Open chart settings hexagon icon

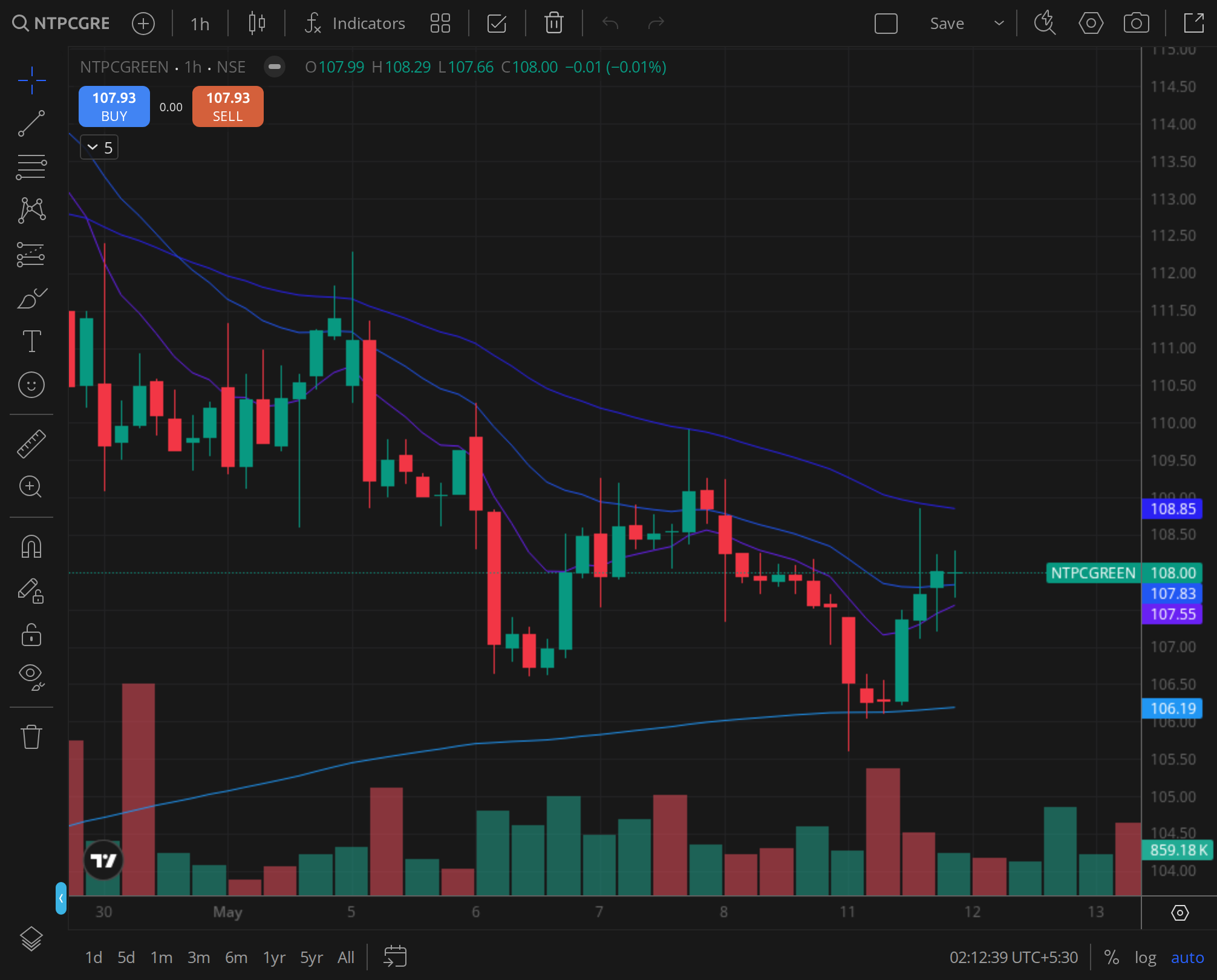[x=1091, y=24]
